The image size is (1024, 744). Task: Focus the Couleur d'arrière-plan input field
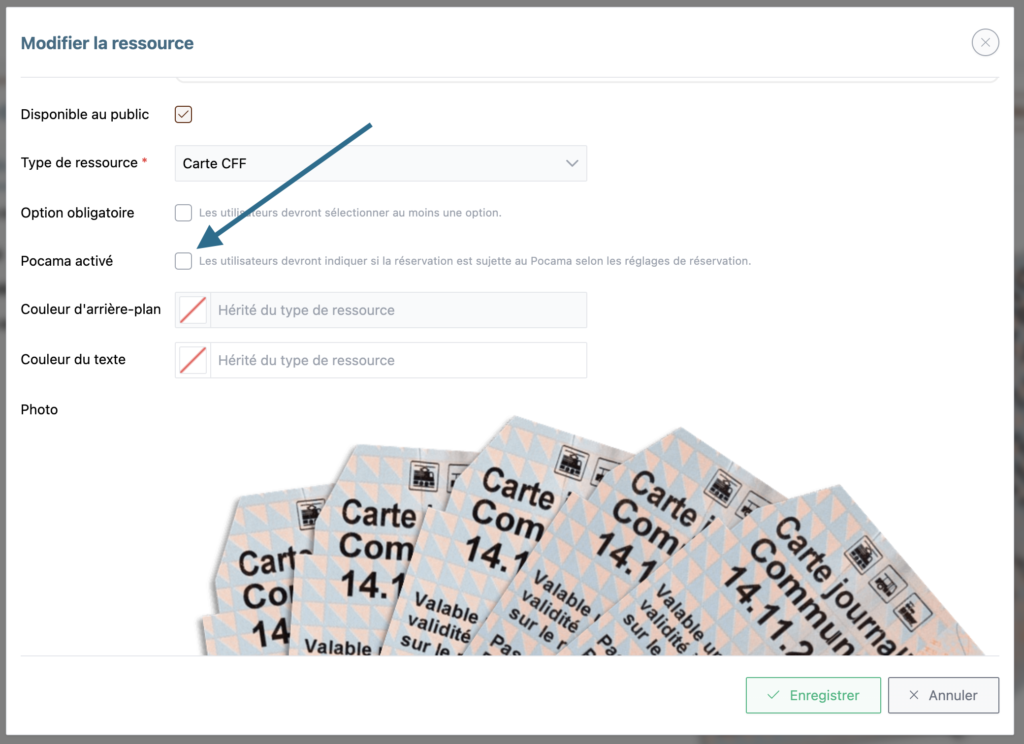click(x=398, y=310)
